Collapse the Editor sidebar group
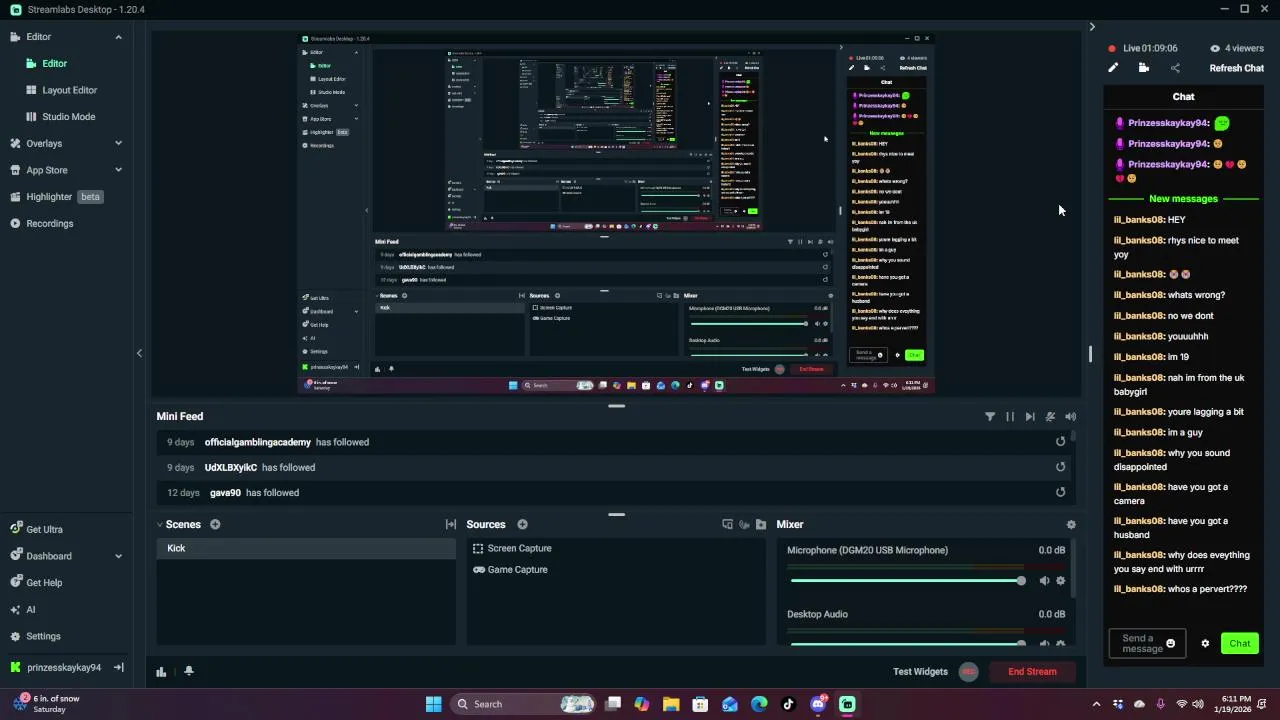The image size is (1280, 720). tap(118, 37)
